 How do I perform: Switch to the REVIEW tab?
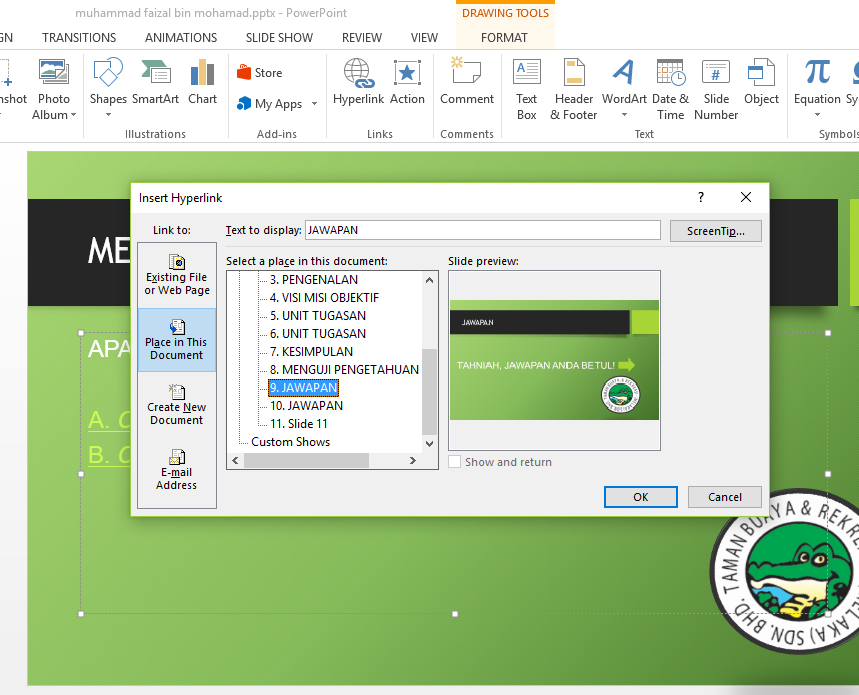(362, 38)
